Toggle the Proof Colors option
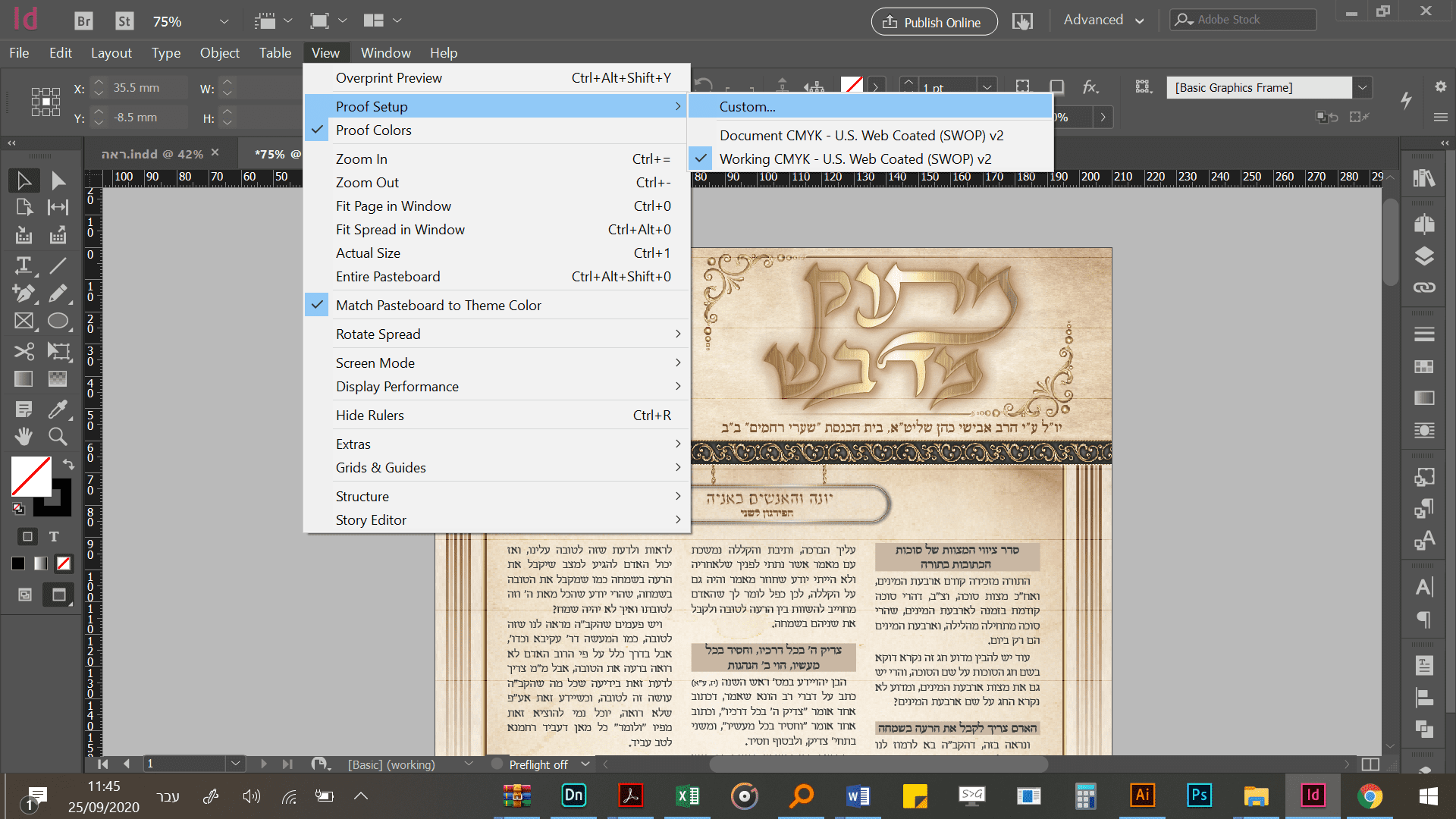Screen dimensions: 1456x819 click(x=373, y=130)
